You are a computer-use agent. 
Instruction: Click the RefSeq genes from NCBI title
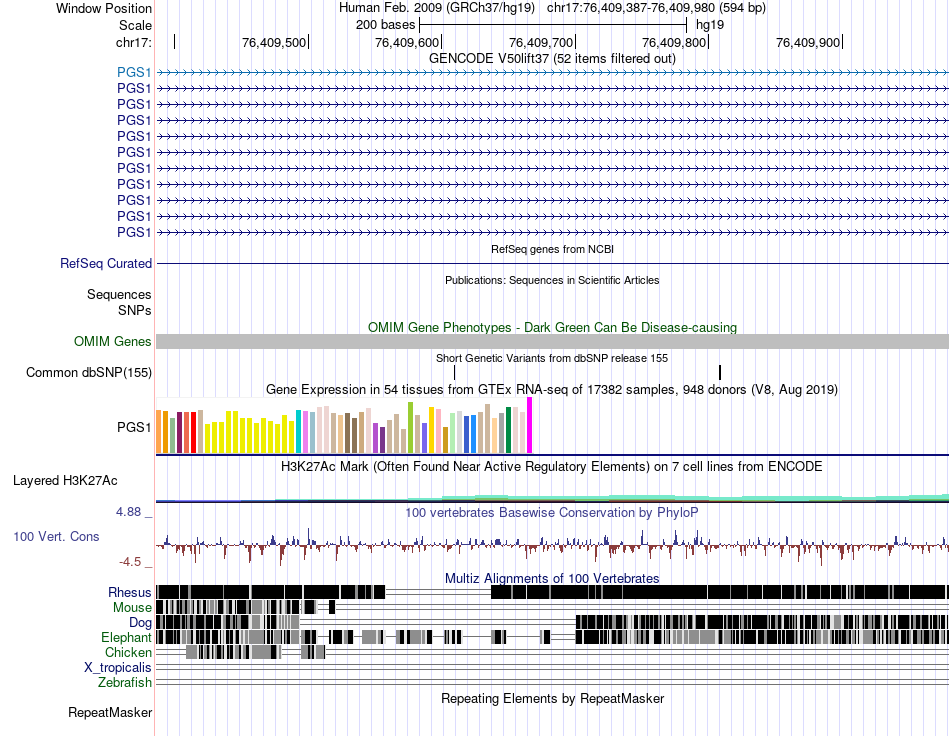(552, 249)
